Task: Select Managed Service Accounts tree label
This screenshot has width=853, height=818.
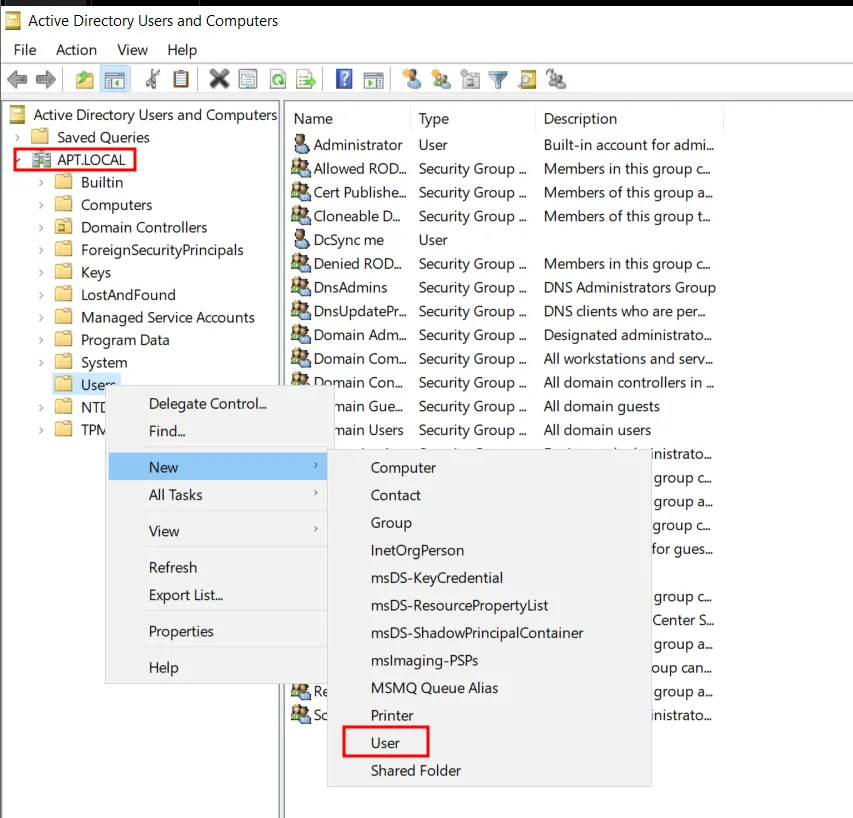Action: click(168, 318)
